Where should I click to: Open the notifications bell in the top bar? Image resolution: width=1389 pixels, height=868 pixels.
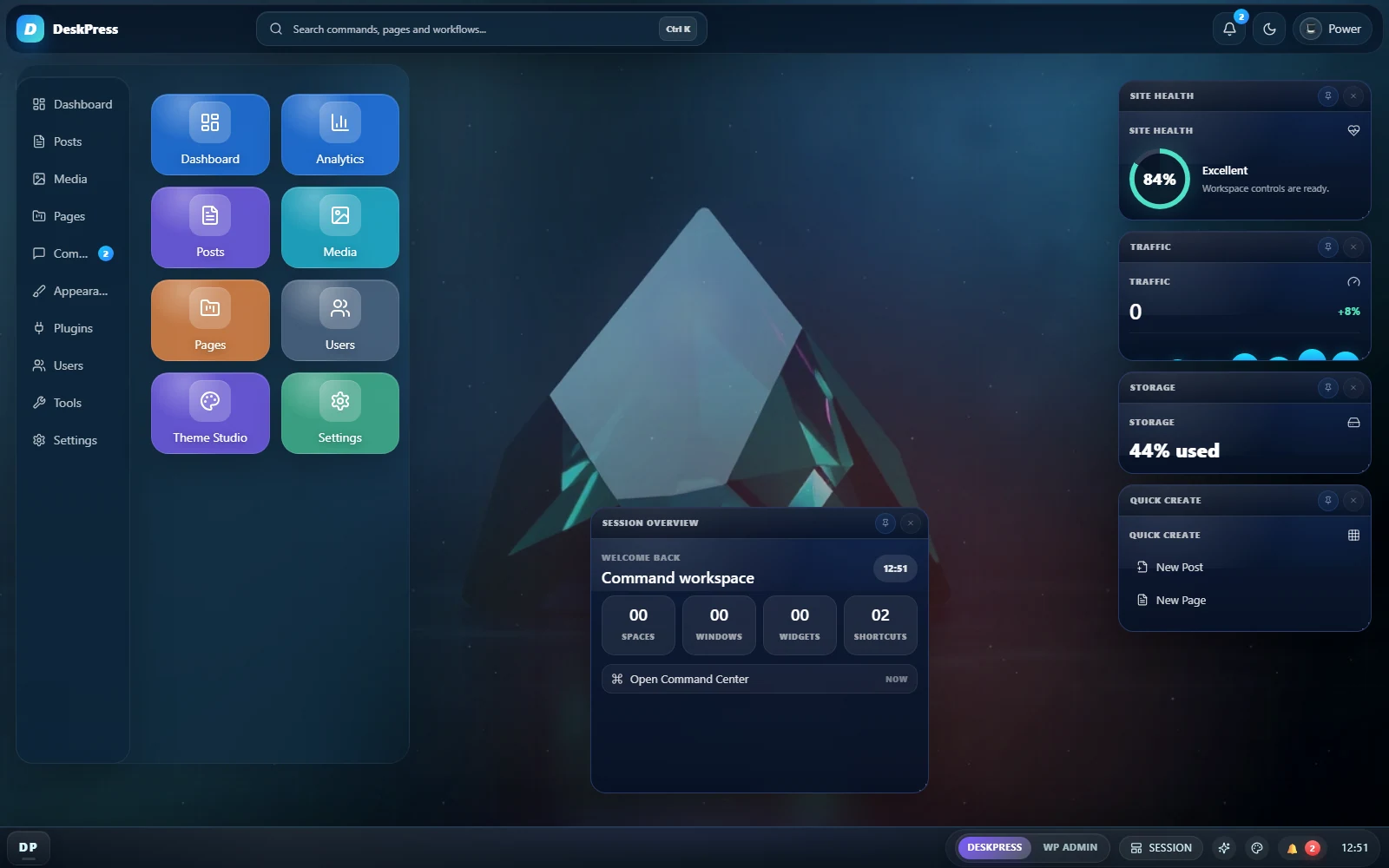(x=1229, y=29)
